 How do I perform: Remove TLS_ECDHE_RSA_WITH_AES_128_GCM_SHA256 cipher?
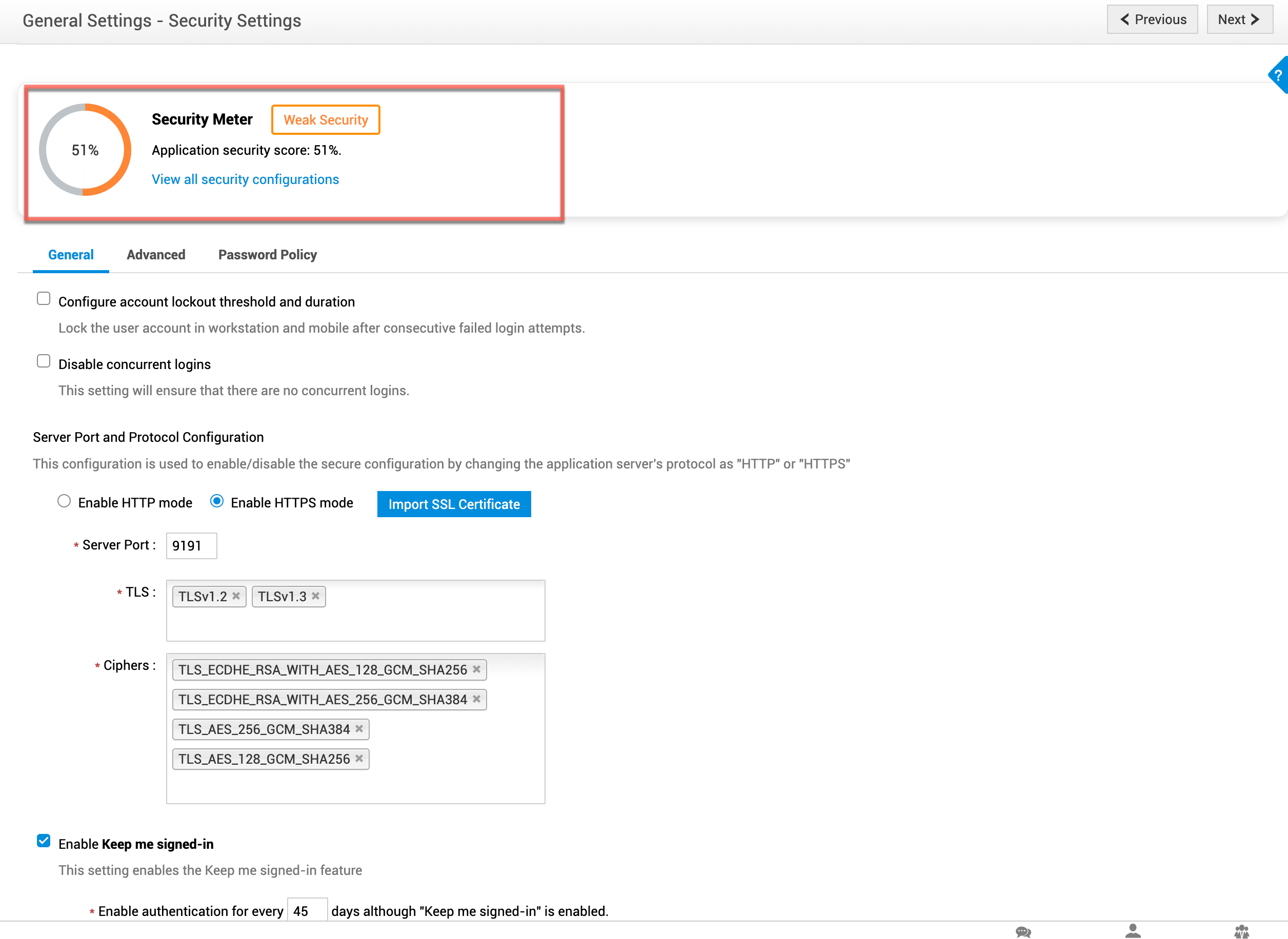click(476, 669)
